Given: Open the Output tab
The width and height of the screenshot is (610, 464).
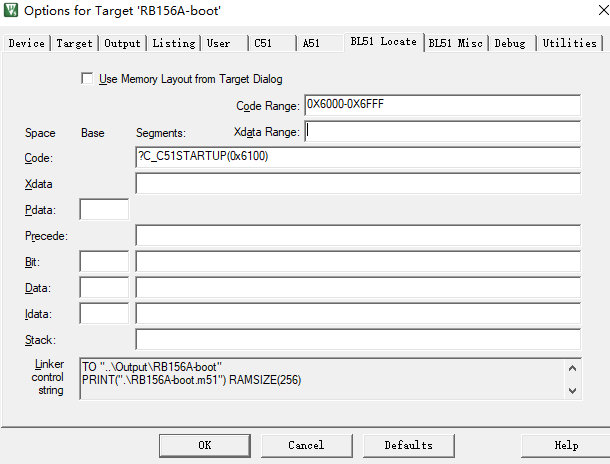Looking at the screenshot, I should [122, 43].
